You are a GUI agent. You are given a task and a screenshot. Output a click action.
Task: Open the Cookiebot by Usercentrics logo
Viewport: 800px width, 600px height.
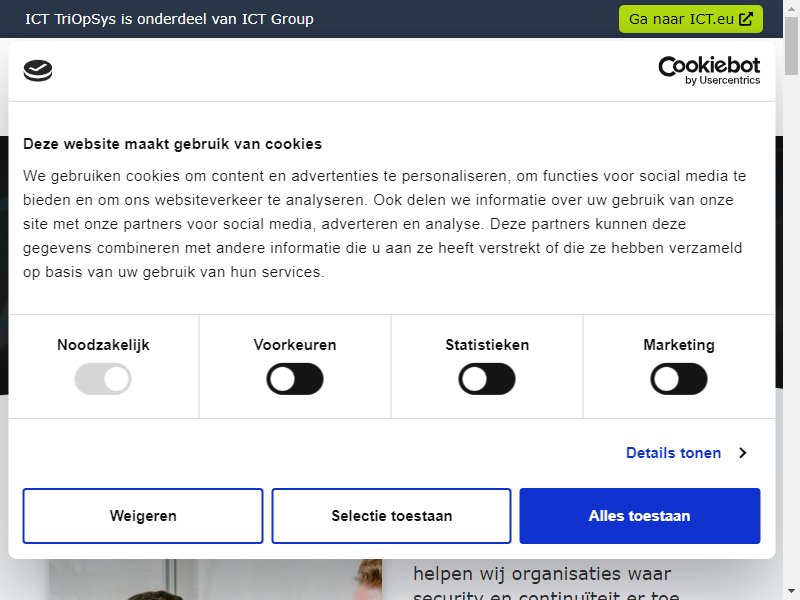point(709,70)
